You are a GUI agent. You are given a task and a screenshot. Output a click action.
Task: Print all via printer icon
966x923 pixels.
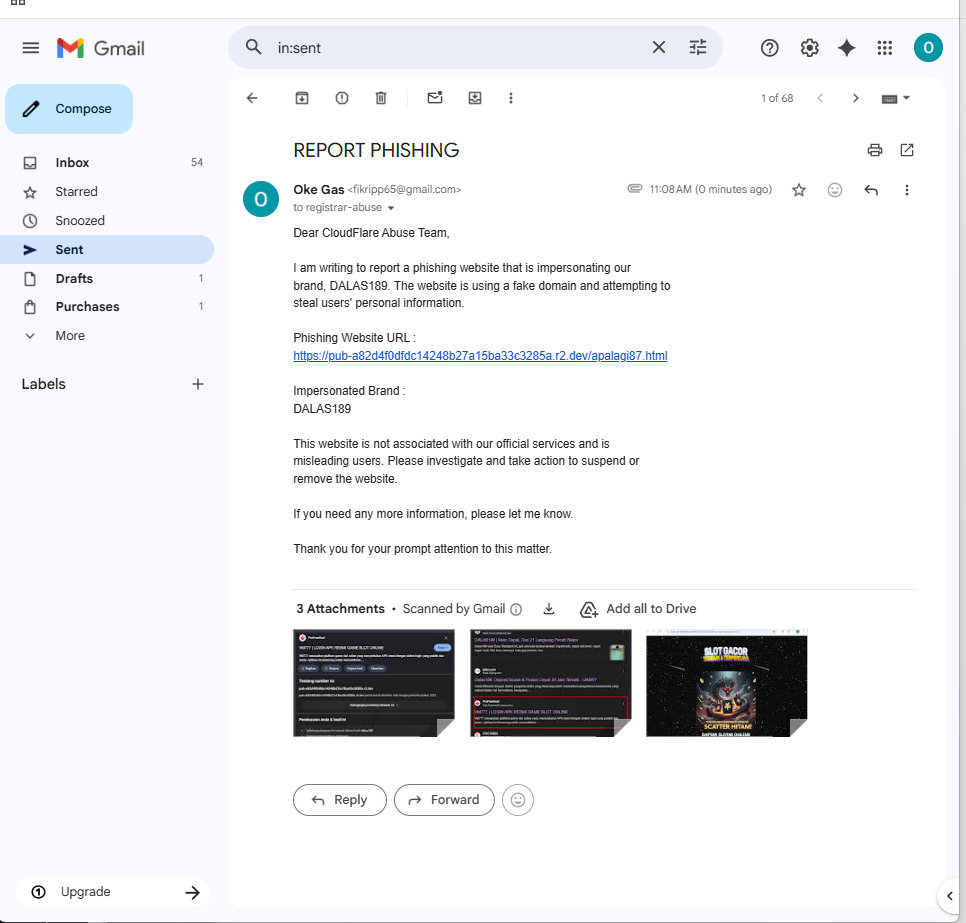pos(874,150)
